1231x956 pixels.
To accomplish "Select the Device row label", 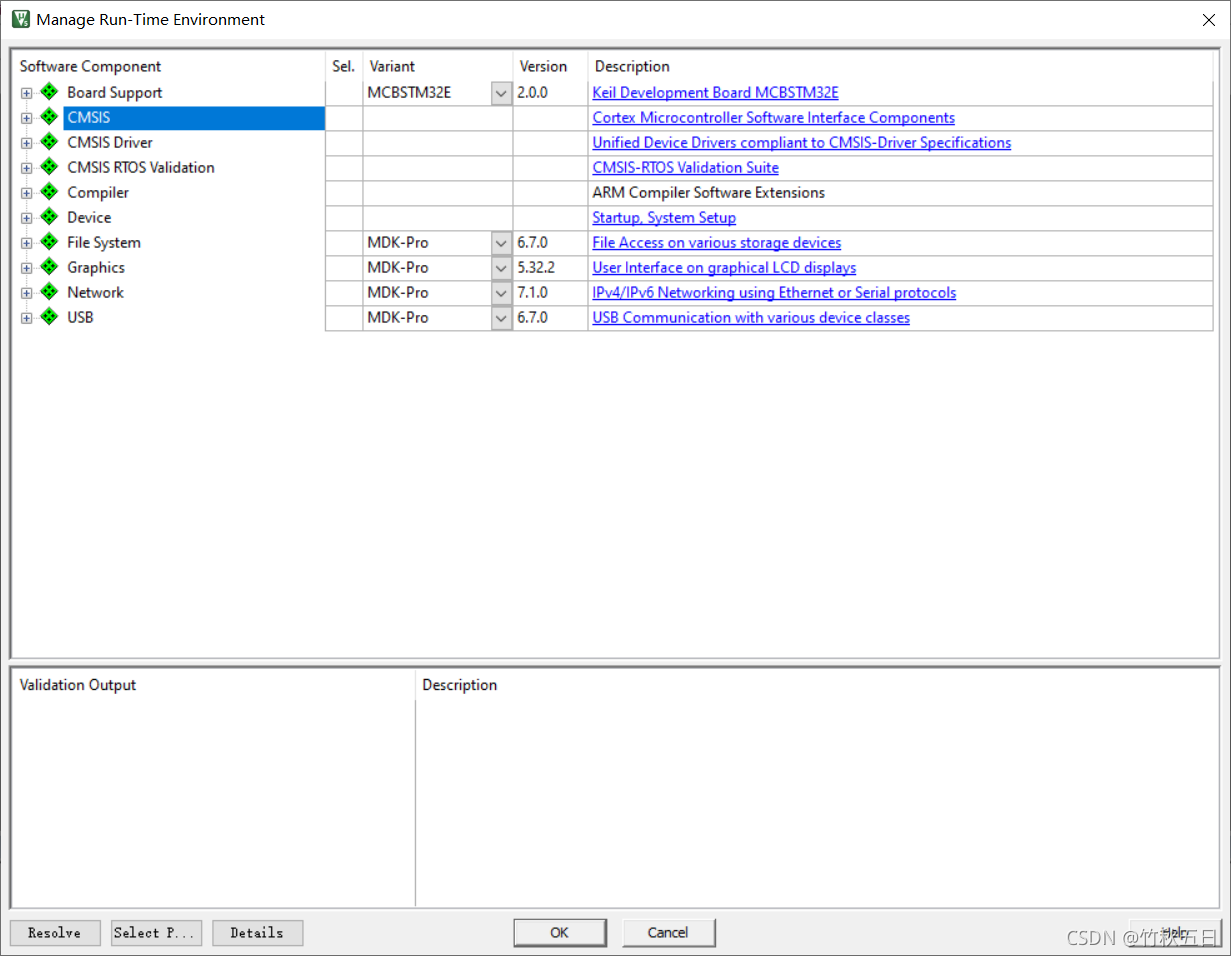I will tap(89, 218).
